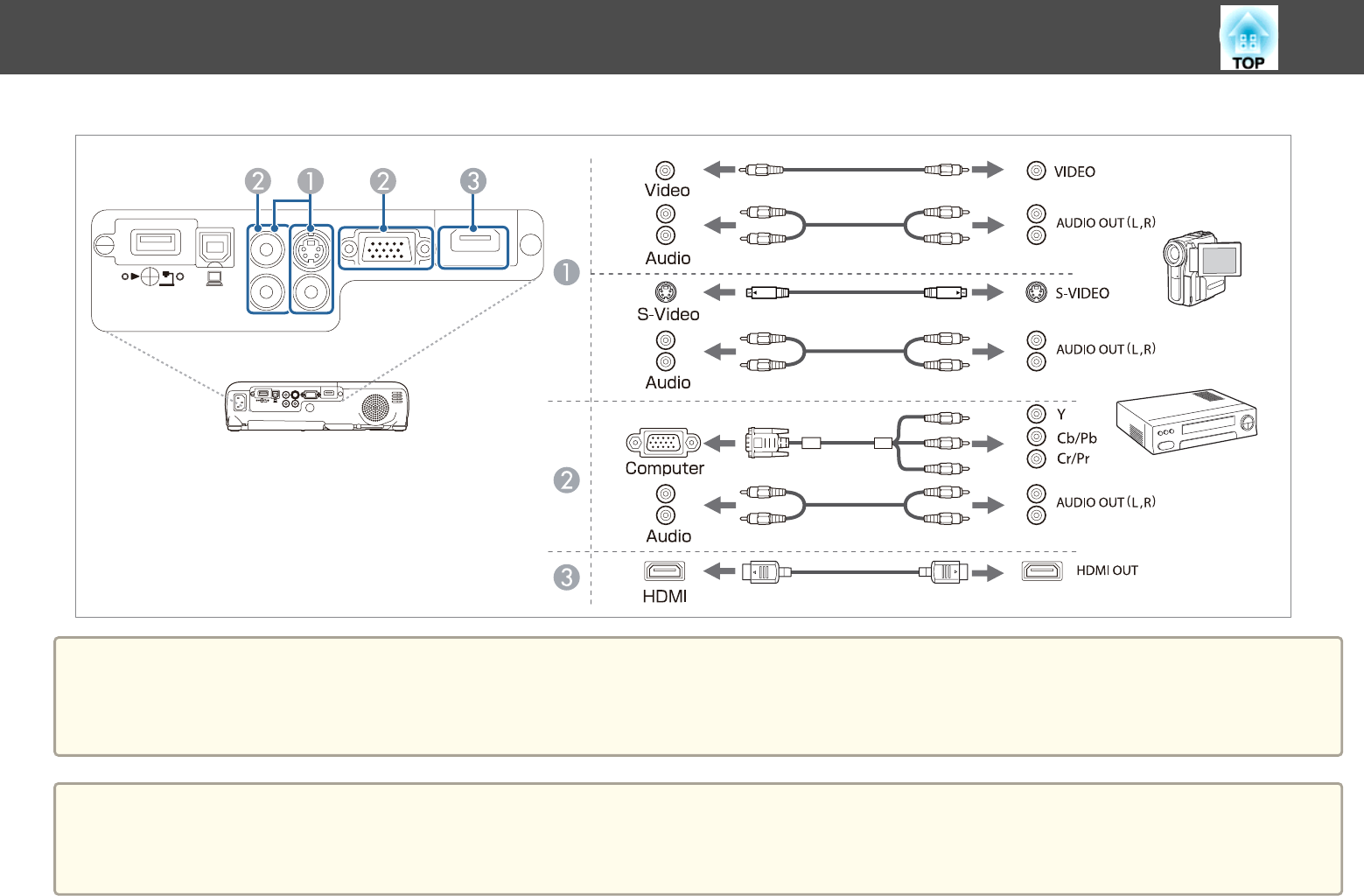Screen dimensions: 1364x896
Task: Click 'AUDIO OUT (L,R)' below 'Cr/Pr'
Action: pyautogui.click(x=1106, y=502)
